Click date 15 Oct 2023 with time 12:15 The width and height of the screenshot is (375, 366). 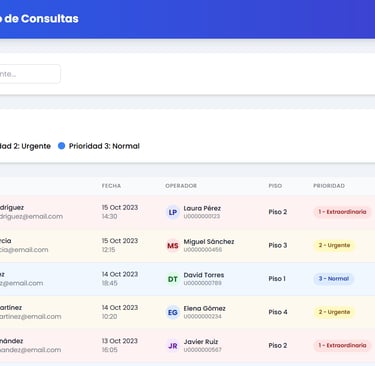click(120, 245)
